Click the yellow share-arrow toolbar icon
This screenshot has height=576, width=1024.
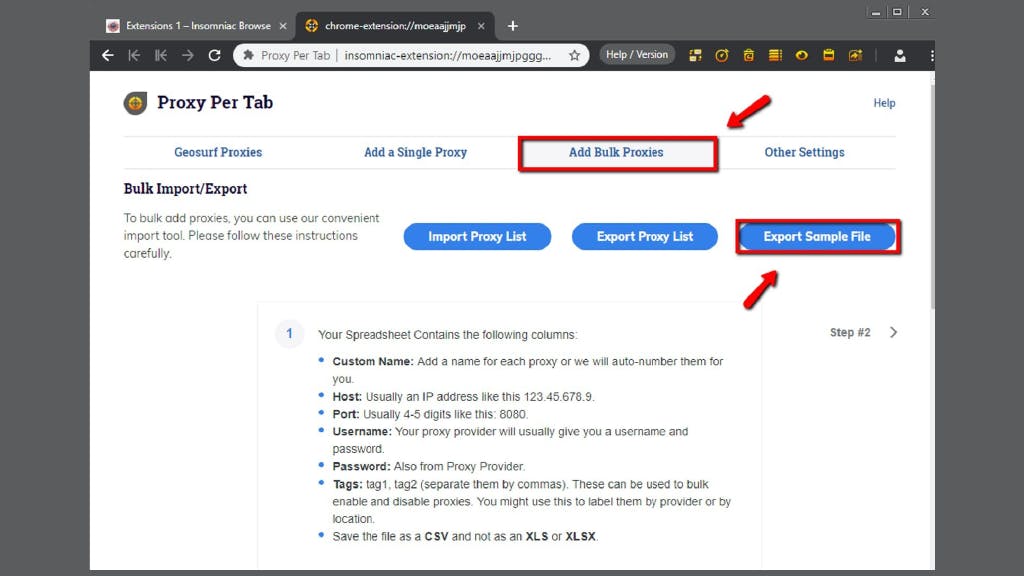856,56
